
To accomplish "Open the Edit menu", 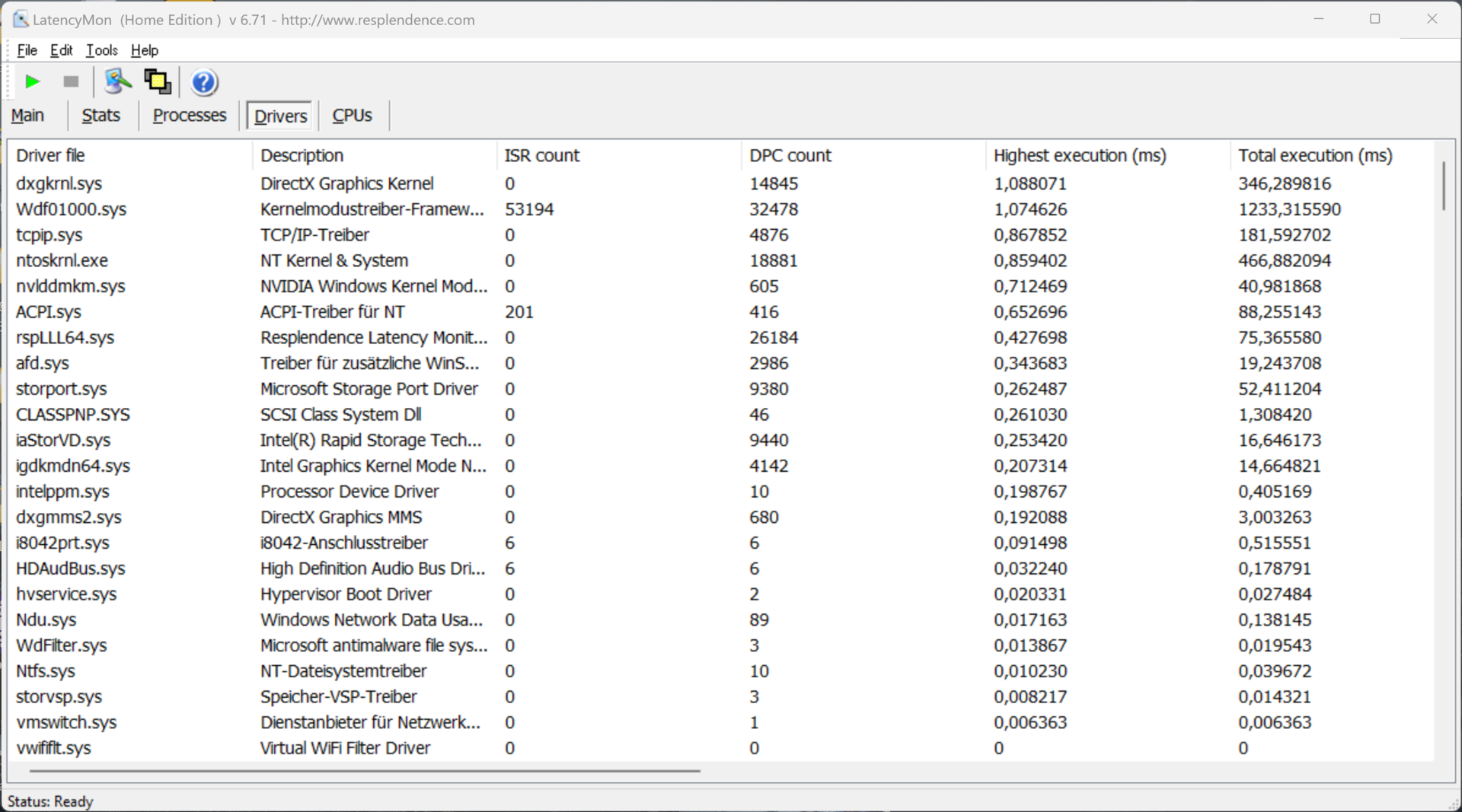I will [61, 50].
